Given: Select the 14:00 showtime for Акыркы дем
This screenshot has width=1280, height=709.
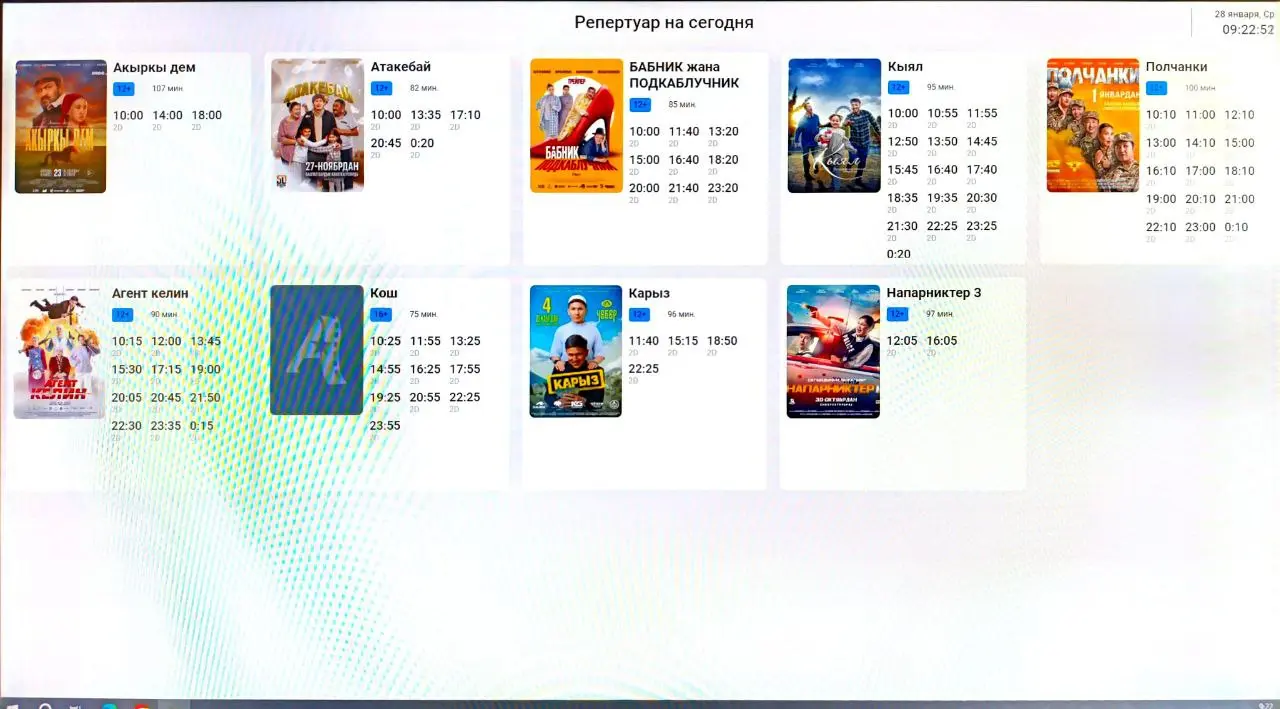Looking at the screenshot, I should (x=167, y=116).
